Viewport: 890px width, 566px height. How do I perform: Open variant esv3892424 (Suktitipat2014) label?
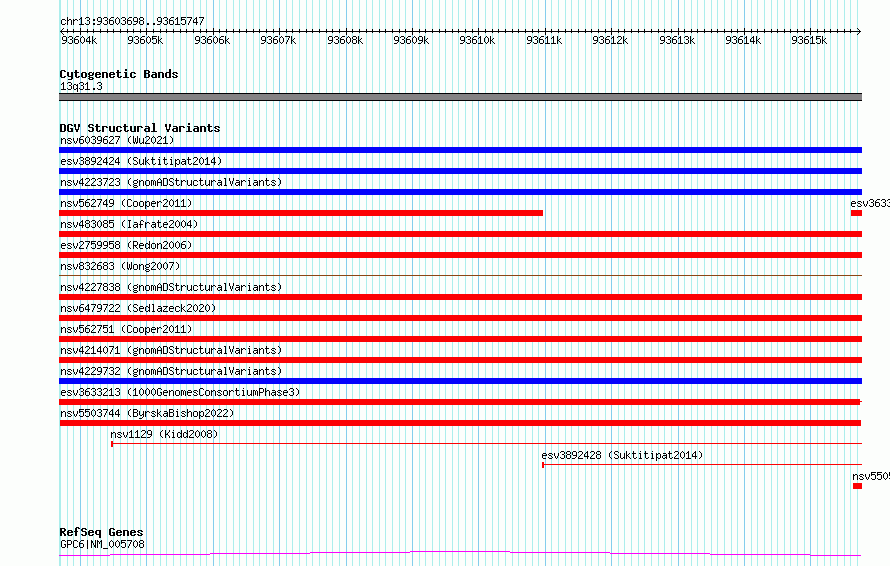pos(141,161)
